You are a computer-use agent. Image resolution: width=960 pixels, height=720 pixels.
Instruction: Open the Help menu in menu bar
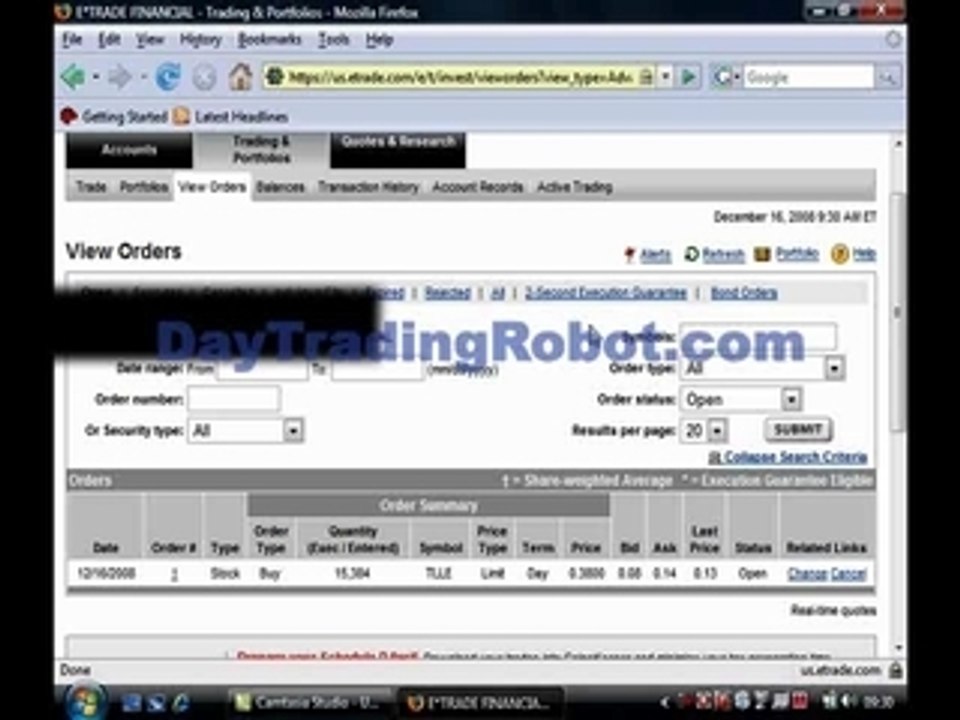click(x=379, y=40)
